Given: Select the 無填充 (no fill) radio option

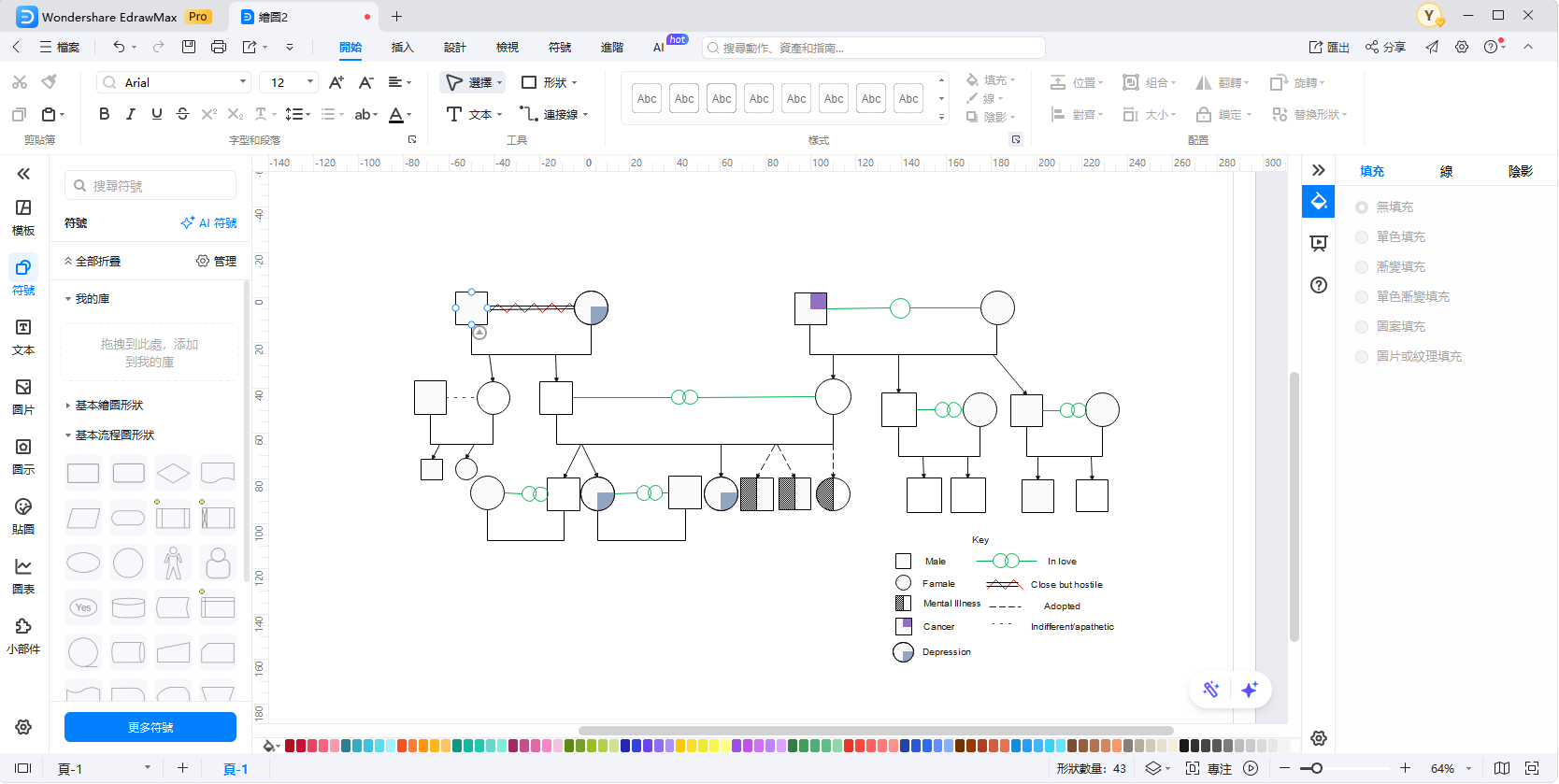Looking at the screenshot, I should pos(1362,207).
